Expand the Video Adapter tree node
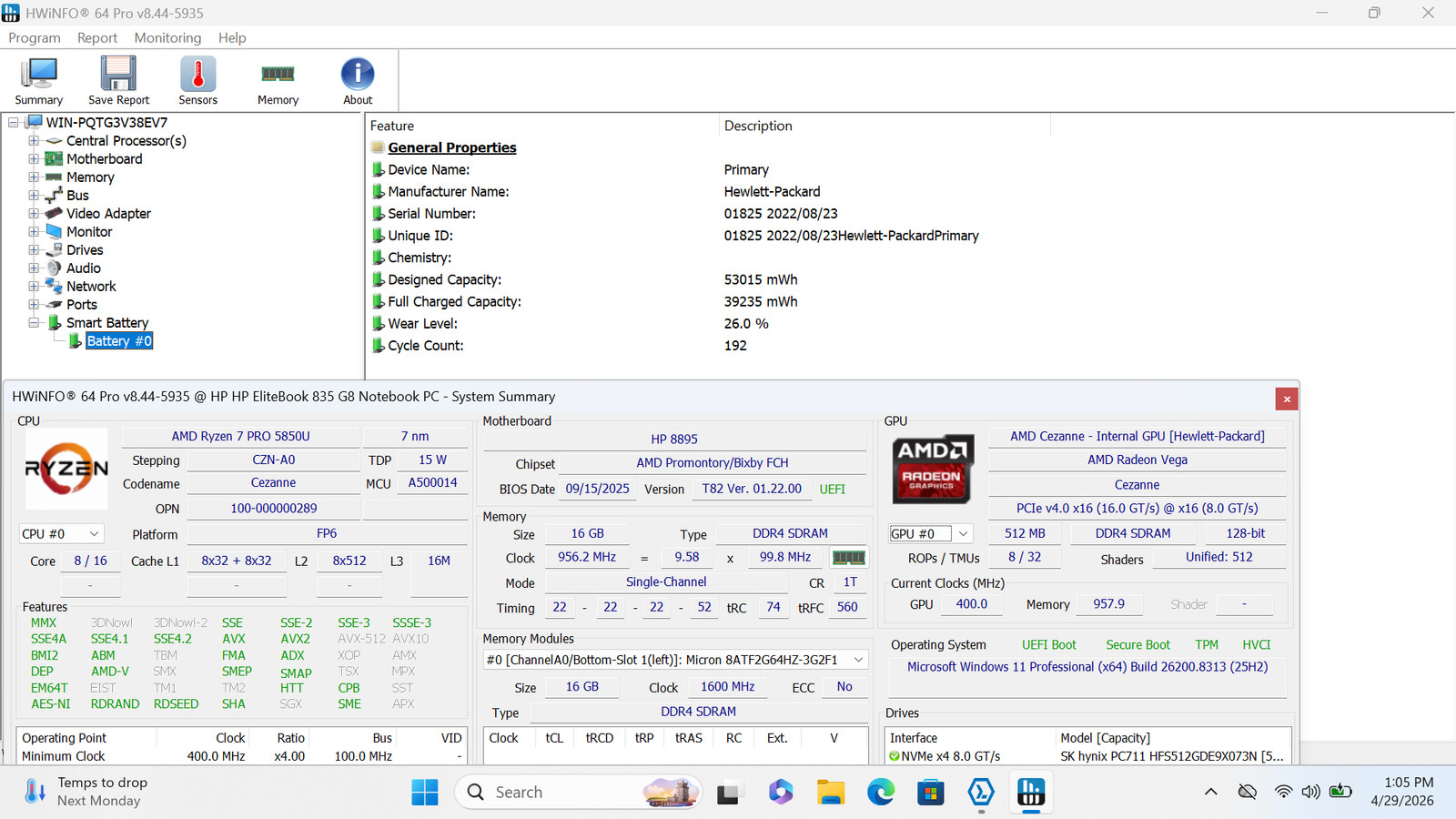This screenshot has width=1456, height=819. pos(34,214)
